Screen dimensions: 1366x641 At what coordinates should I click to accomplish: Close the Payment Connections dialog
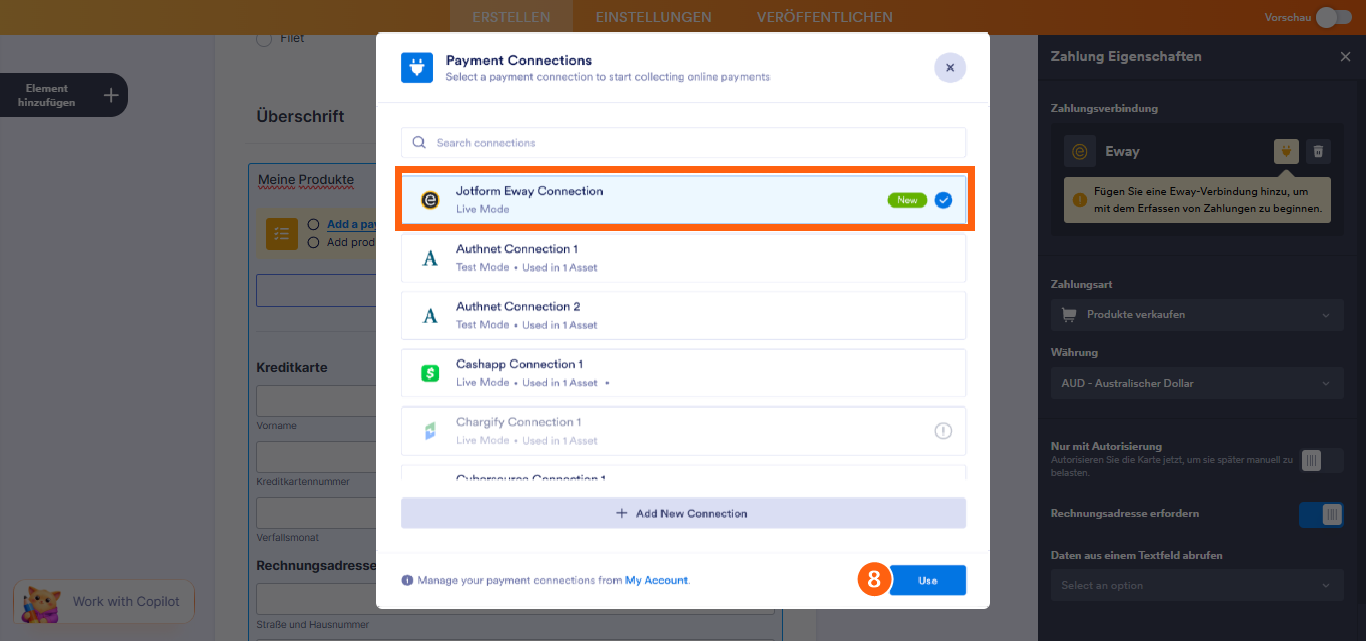pyautogui.click(x=949, y=68)
